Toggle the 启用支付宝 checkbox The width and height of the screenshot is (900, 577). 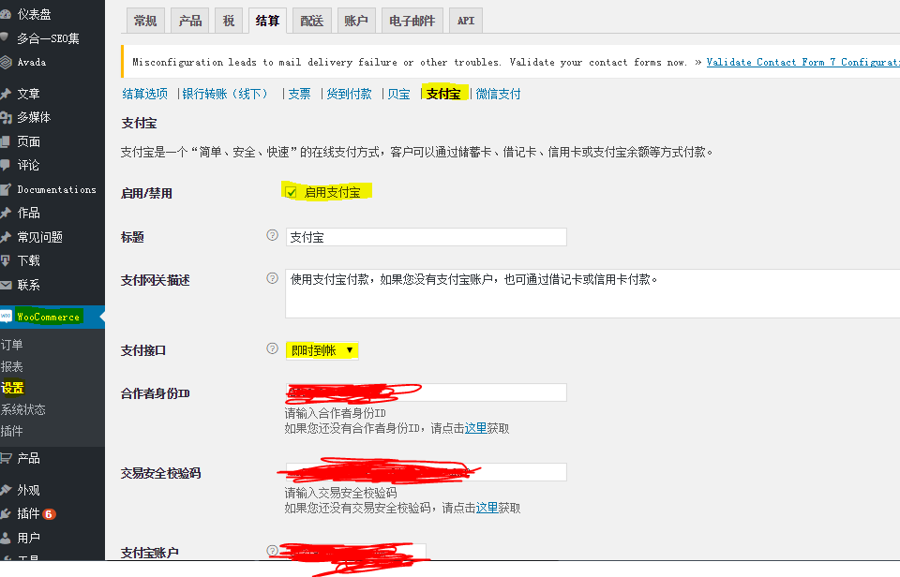(291, 192)
